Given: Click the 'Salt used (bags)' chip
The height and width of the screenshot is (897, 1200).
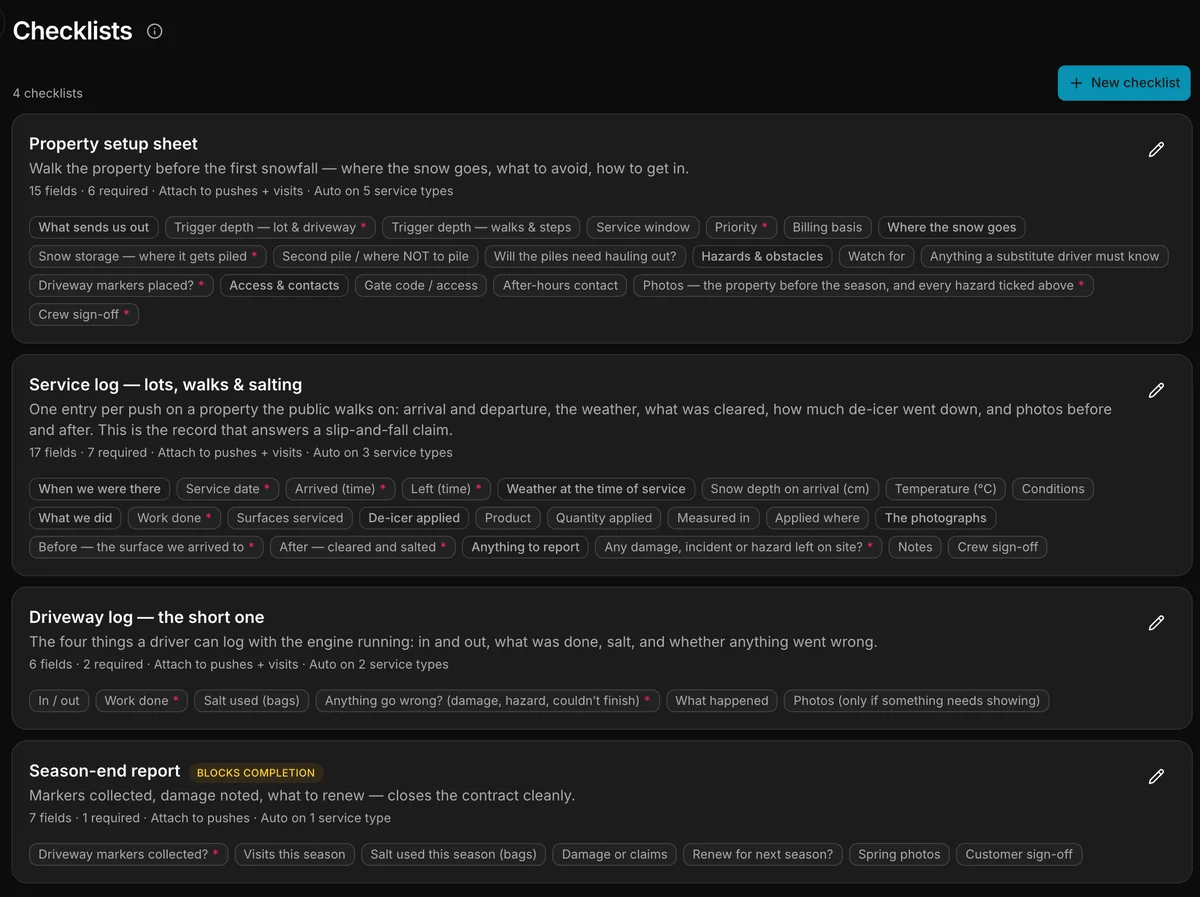Looking at the screenshot, I should [252, 701].
